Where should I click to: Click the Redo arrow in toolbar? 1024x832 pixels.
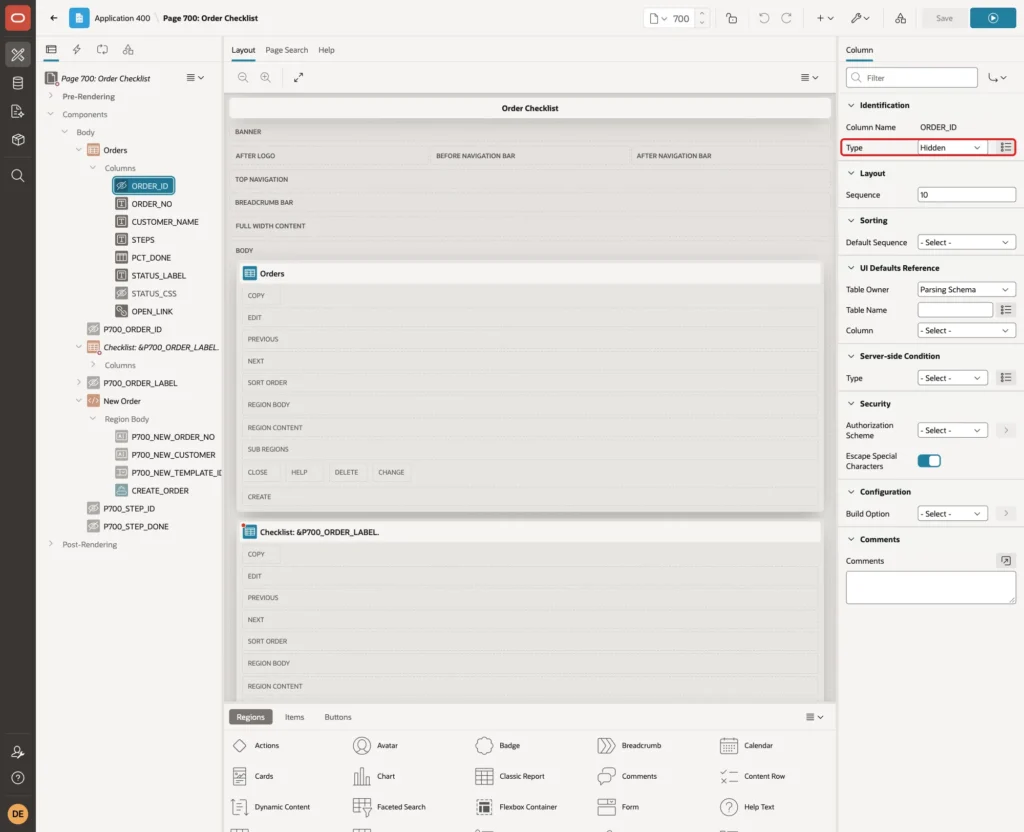[786, 18]
